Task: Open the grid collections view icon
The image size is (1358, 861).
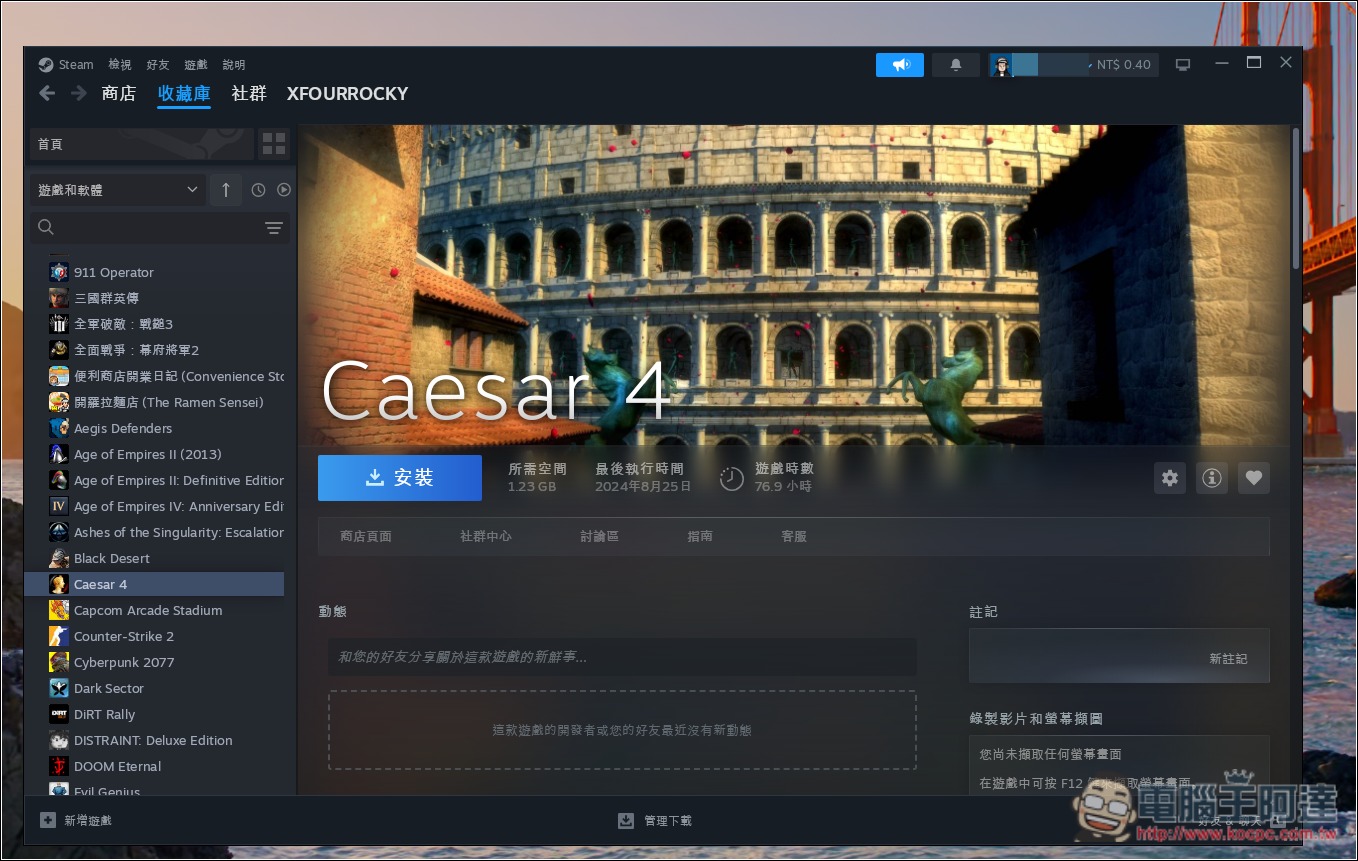Action: [274, 144]
